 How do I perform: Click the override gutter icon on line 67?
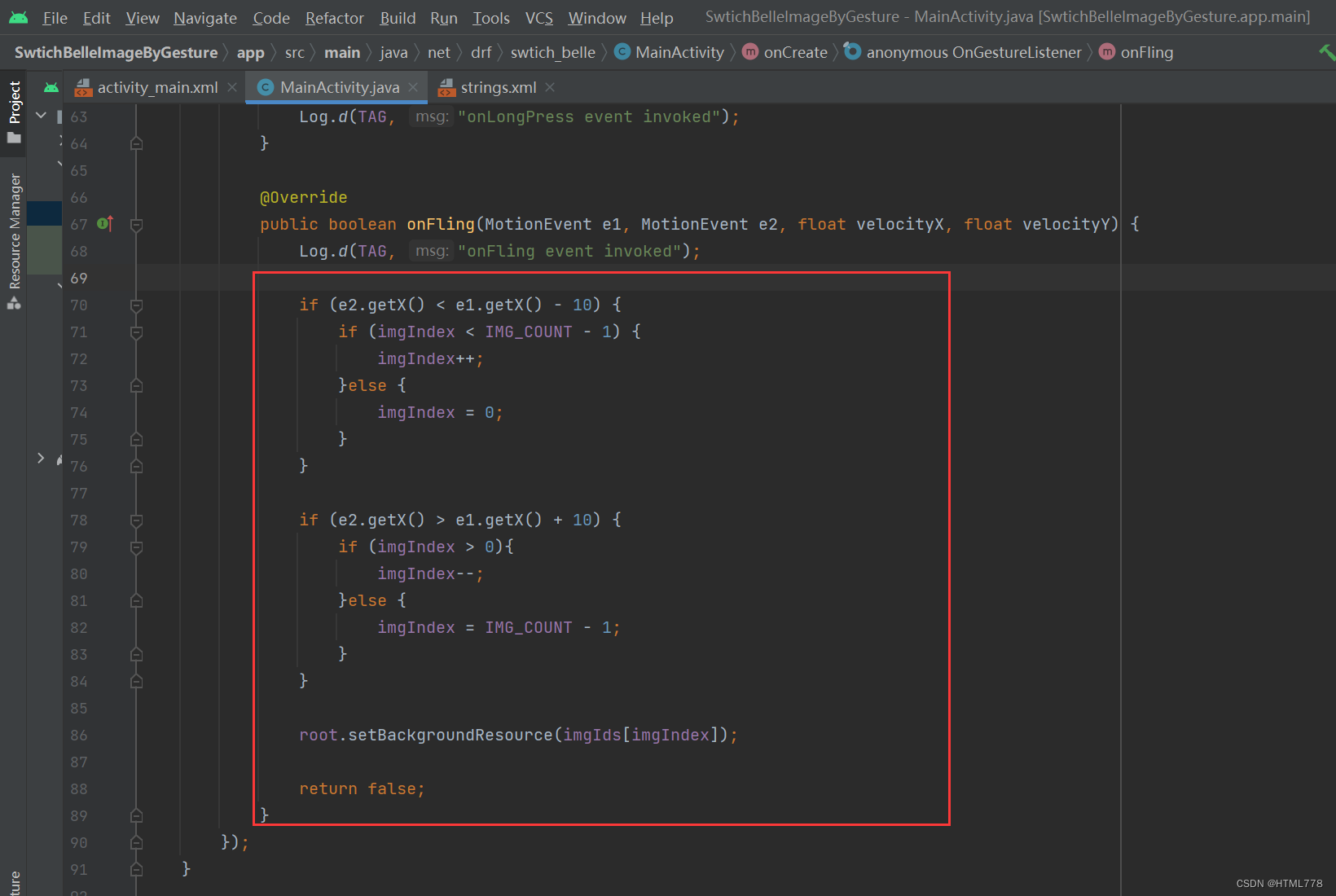click(105, 223)
